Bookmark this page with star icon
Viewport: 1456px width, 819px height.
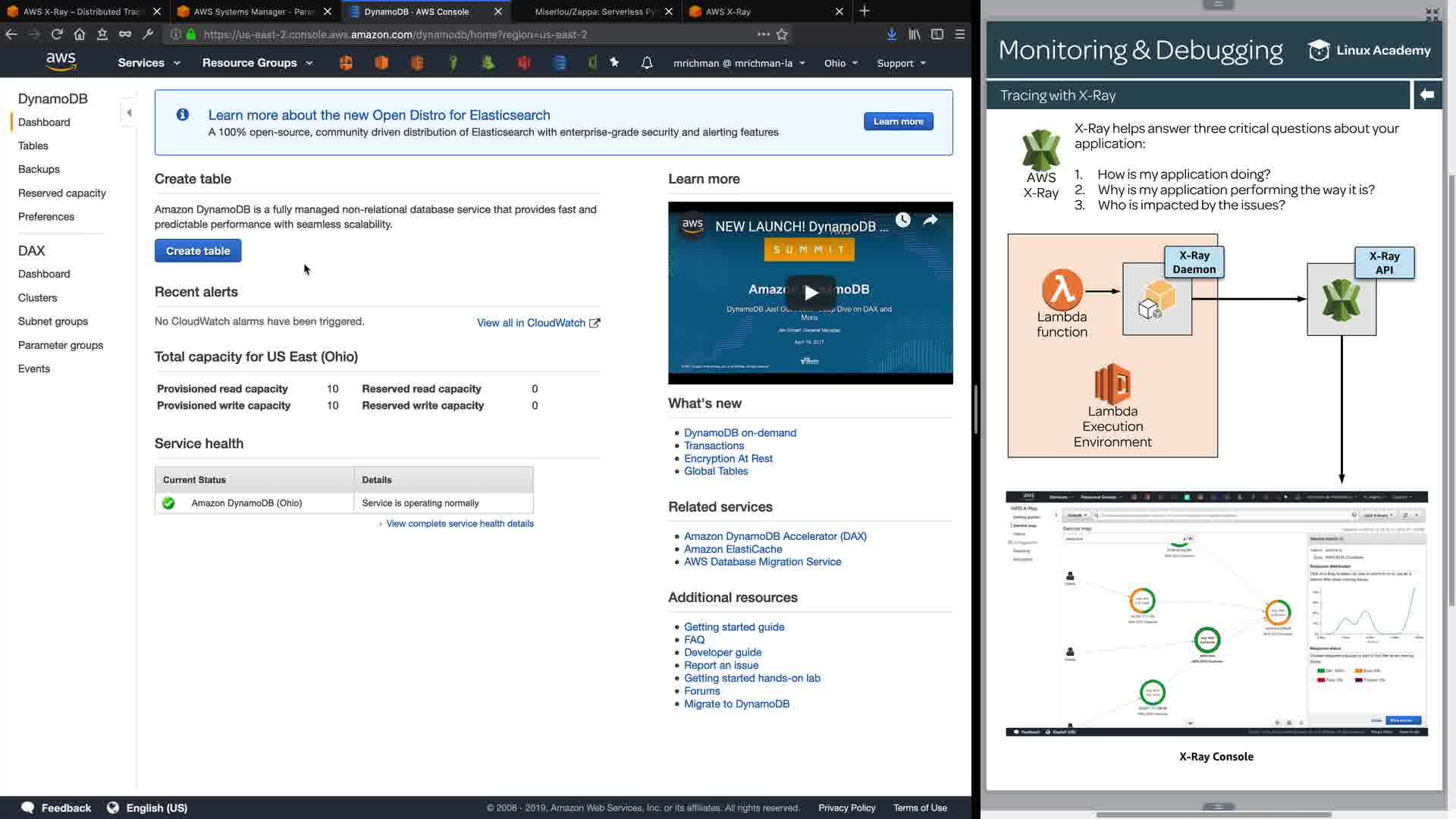point(783,34)
